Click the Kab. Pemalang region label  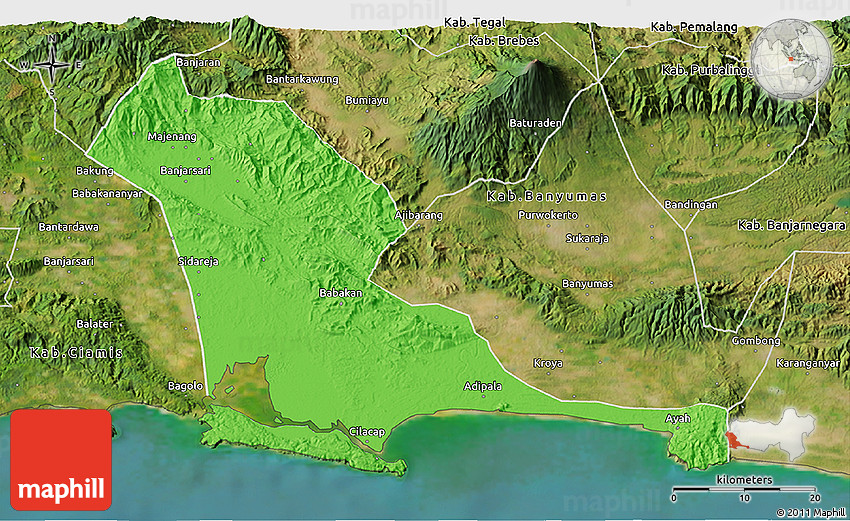(693, 26)
